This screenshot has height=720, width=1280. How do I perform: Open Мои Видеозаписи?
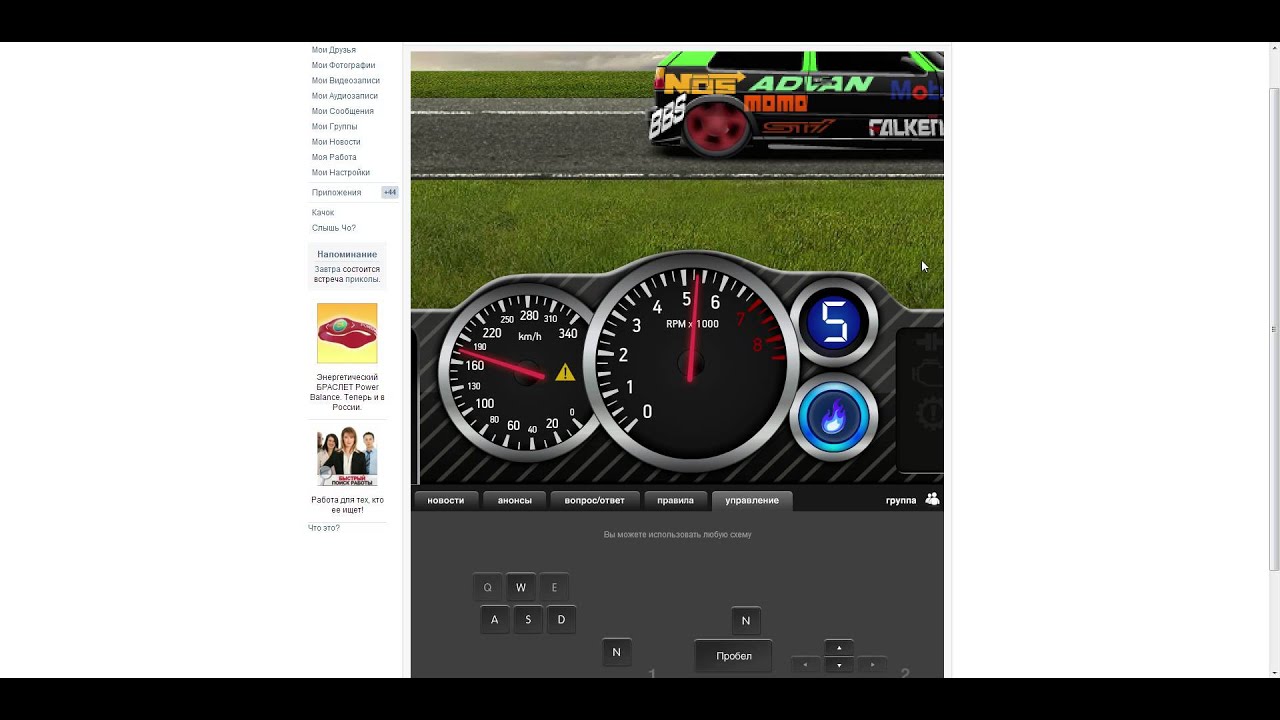coord(345,80)
